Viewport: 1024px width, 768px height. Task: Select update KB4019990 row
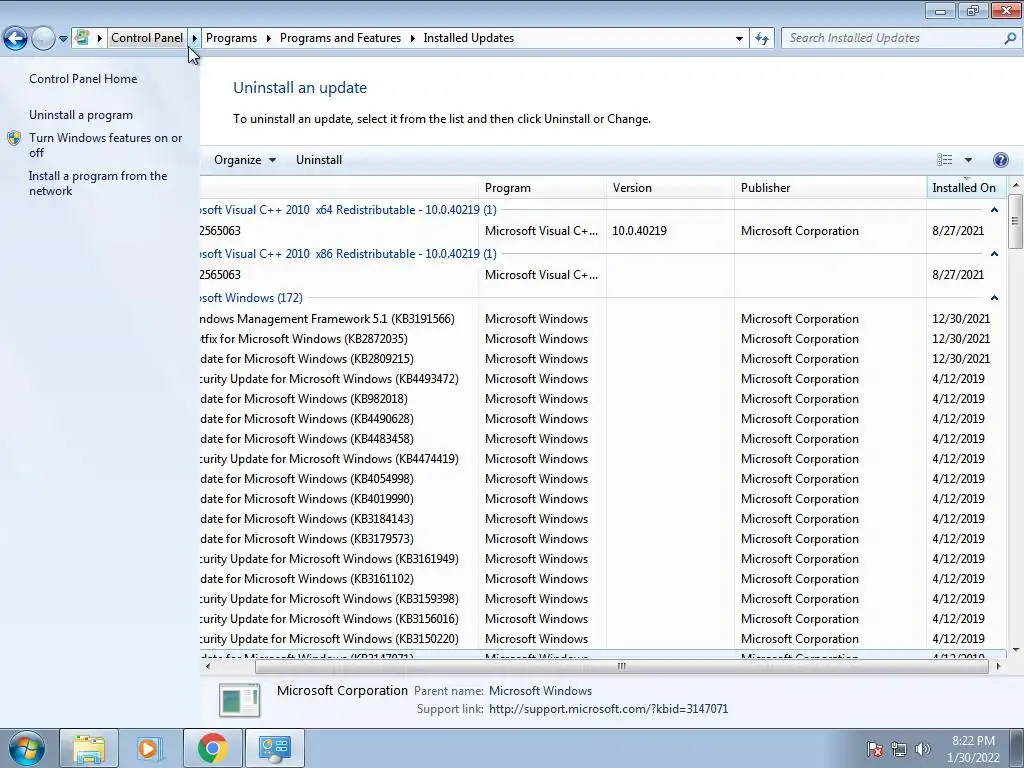[x=603, y=499]
